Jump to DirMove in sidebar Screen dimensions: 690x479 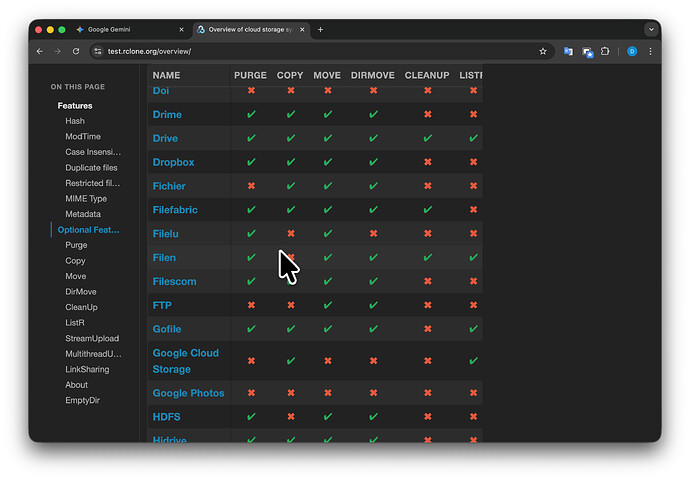coord(81,292)
